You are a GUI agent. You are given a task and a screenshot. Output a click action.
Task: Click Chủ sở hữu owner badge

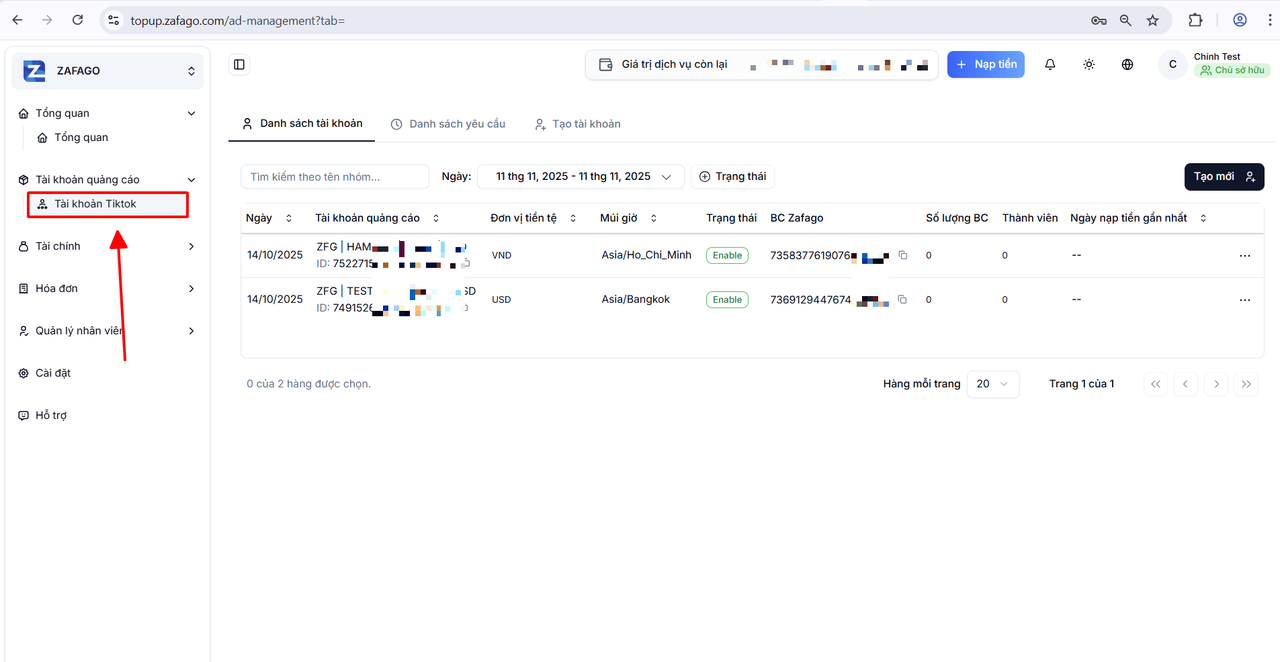coord(1233,71)
